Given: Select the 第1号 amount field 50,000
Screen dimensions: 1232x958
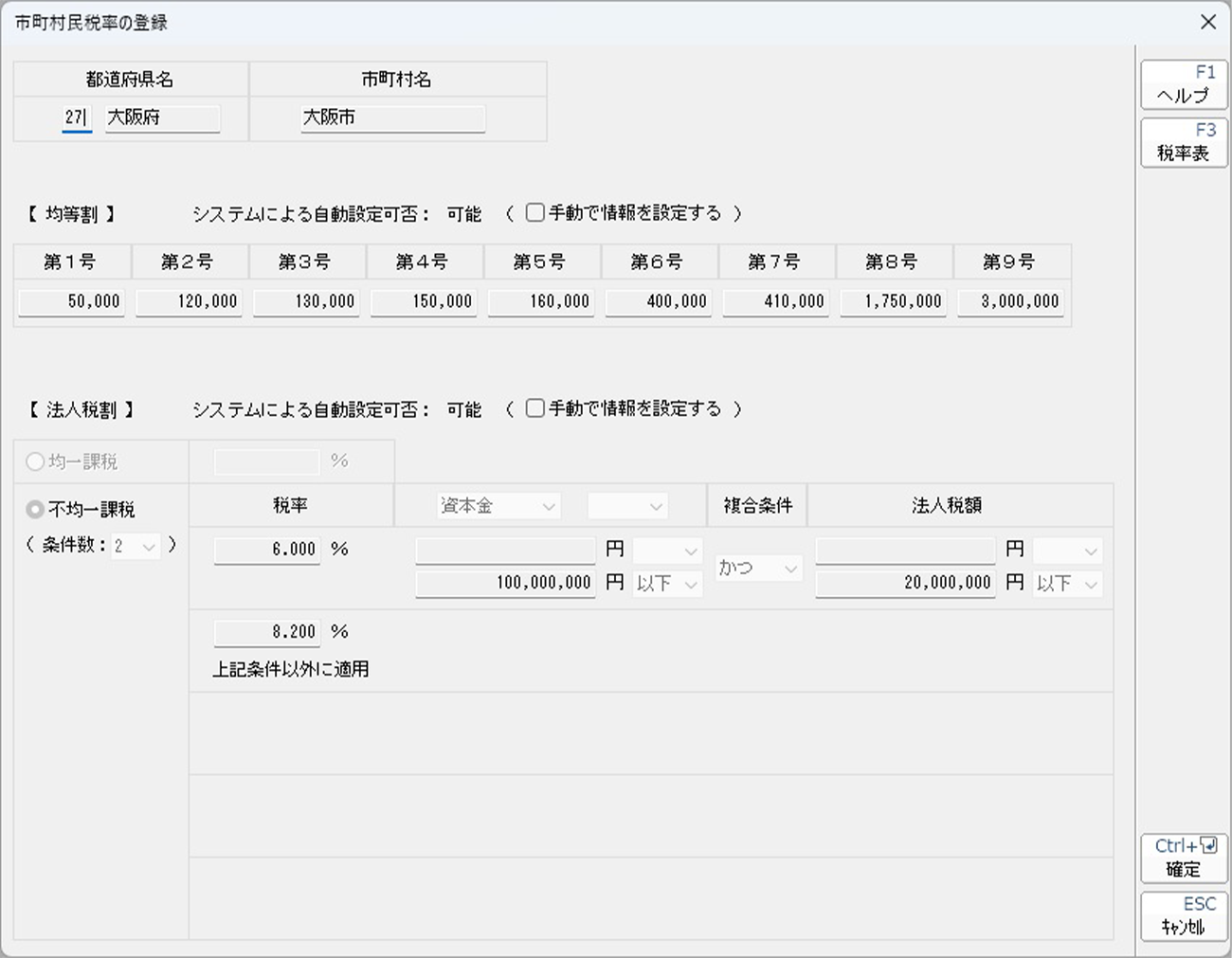Looking at the screenshot, I should [x=72, y=301].
